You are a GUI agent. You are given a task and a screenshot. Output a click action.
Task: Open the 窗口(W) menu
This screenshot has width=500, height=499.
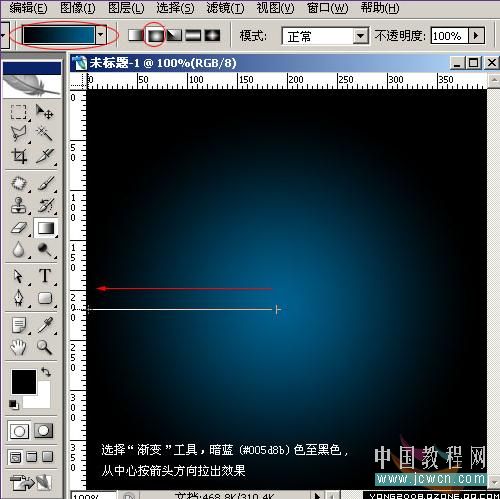coord(327,8)
